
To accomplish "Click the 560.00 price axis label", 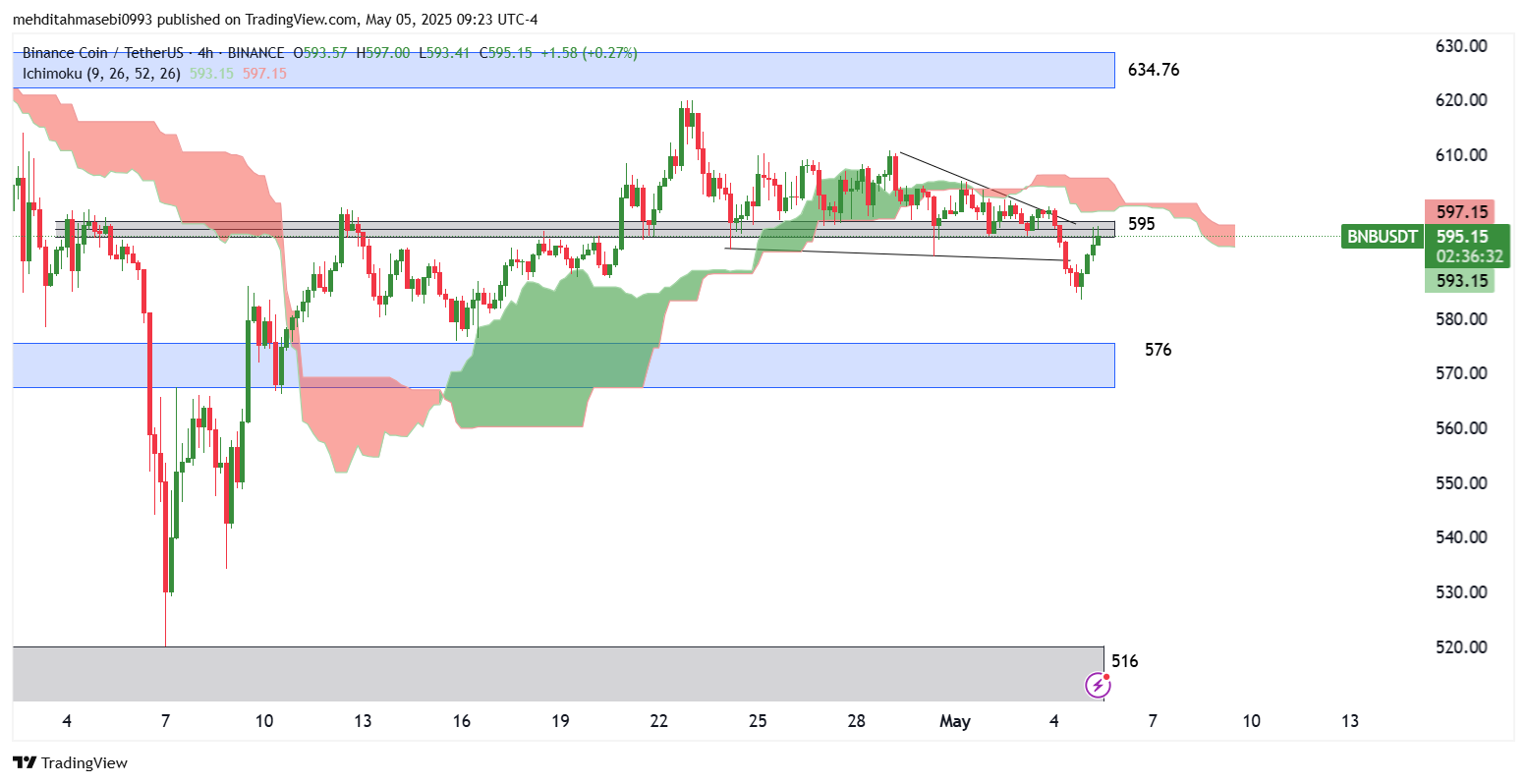I will point(1459,428).
